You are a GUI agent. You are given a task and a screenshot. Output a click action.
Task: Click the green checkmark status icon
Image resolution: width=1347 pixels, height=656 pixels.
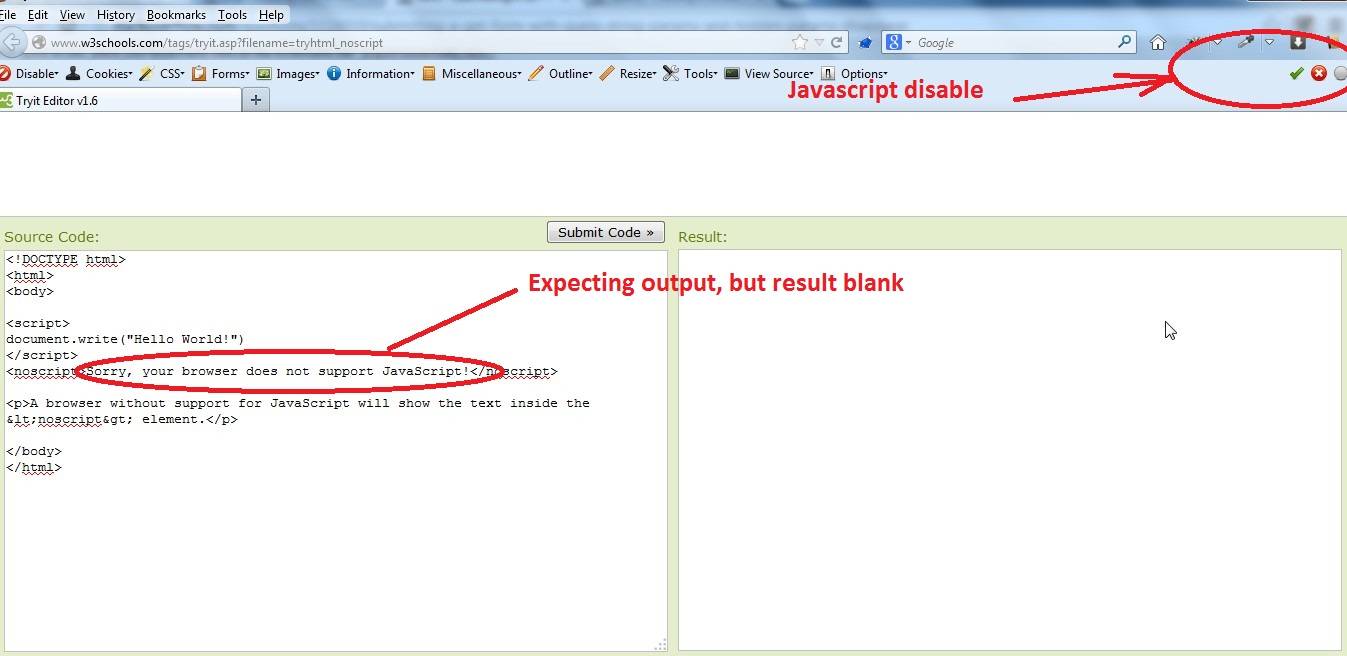point(1296,73)
